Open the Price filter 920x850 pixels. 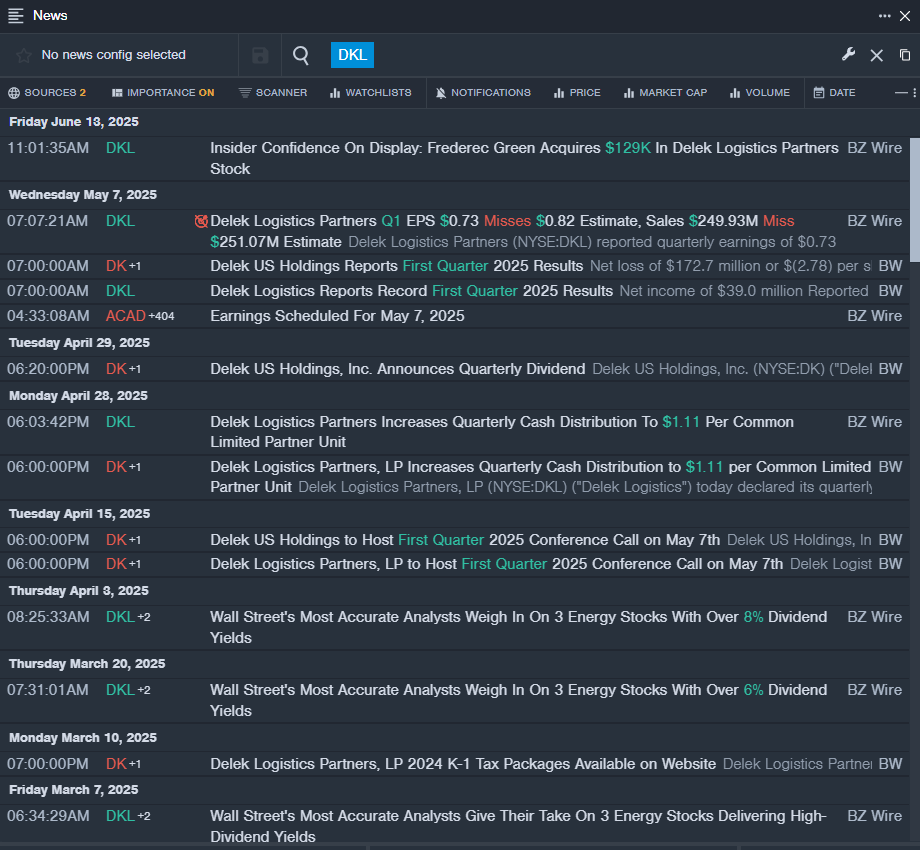coord(577,93)
